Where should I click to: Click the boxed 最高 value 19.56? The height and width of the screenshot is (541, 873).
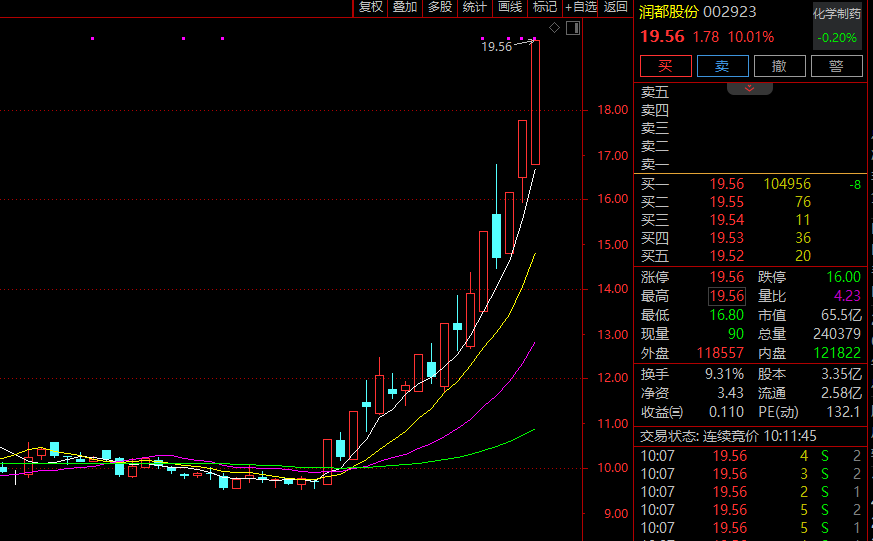click(x=727, y=296)
